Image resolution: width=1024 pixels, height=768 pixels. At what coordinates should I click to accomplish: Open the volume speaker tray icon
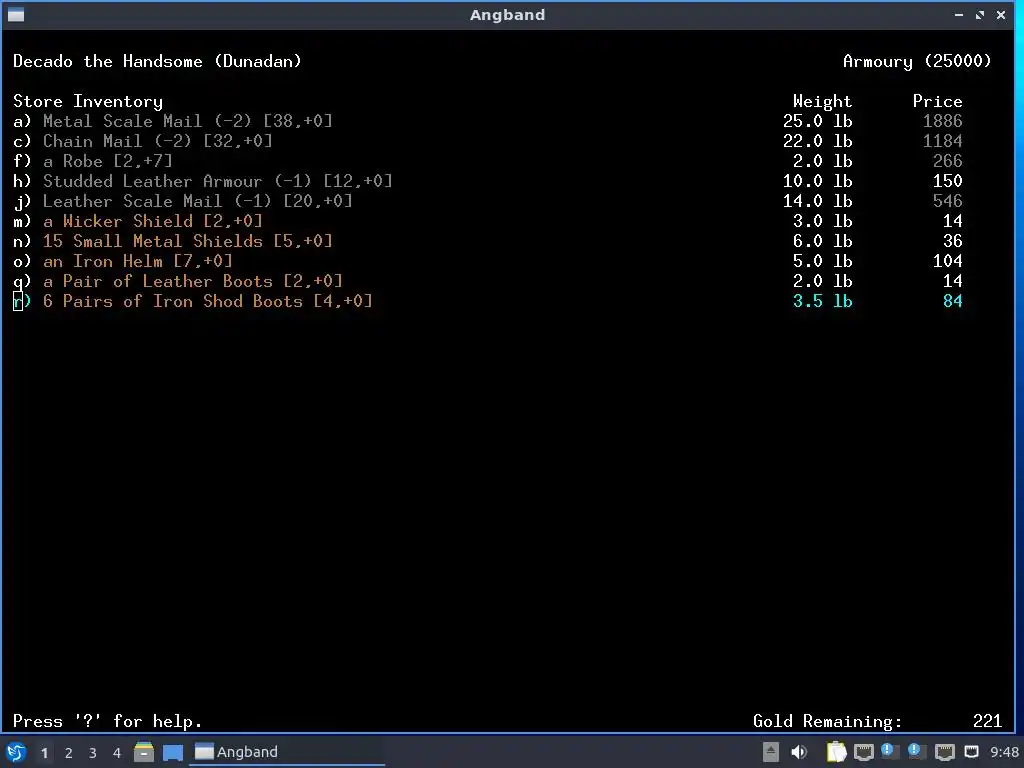click(x=799, y=752)
